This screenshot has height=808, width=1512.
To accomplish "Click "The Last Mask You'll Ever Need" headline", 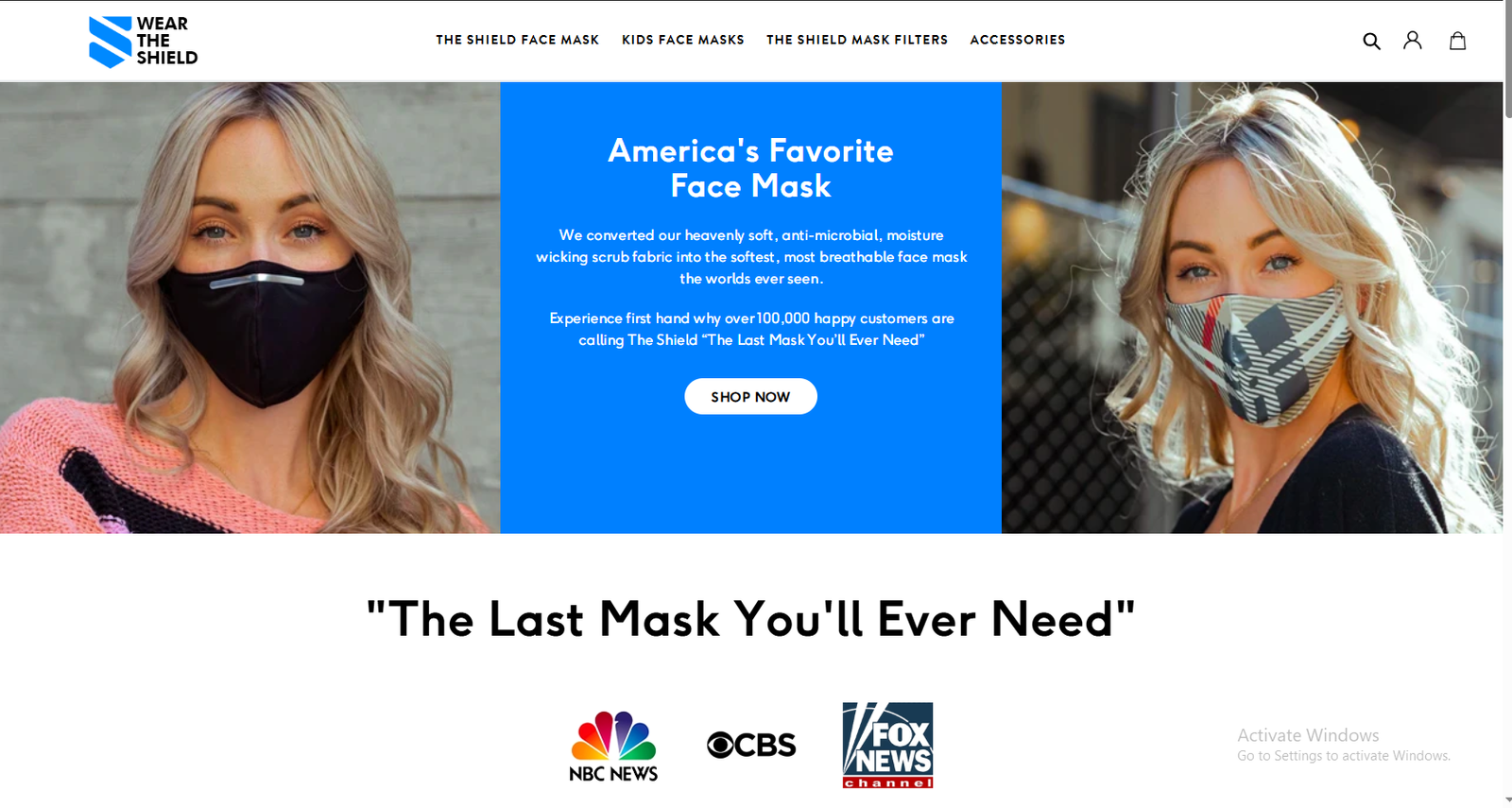I will [x=750, y=619].
